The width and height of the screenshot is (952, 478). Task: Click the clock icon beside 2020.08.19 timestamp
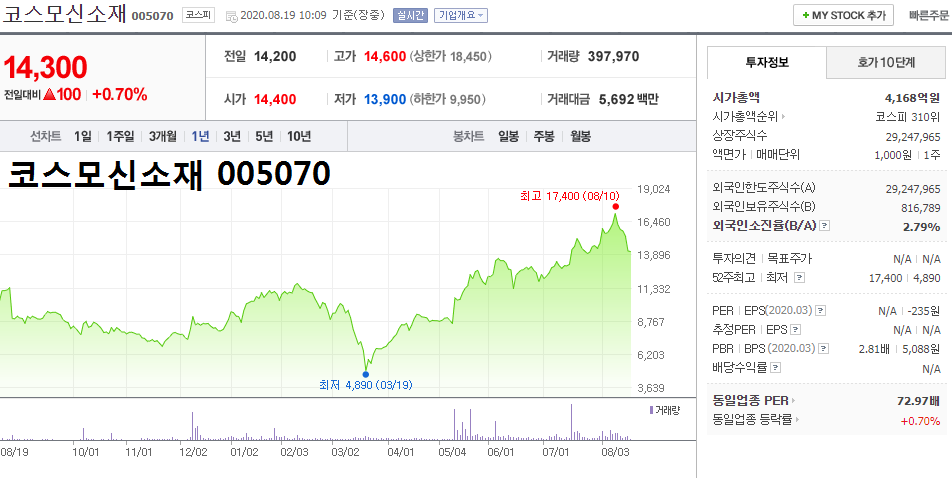pyautogui.click(x=232, y=16)
